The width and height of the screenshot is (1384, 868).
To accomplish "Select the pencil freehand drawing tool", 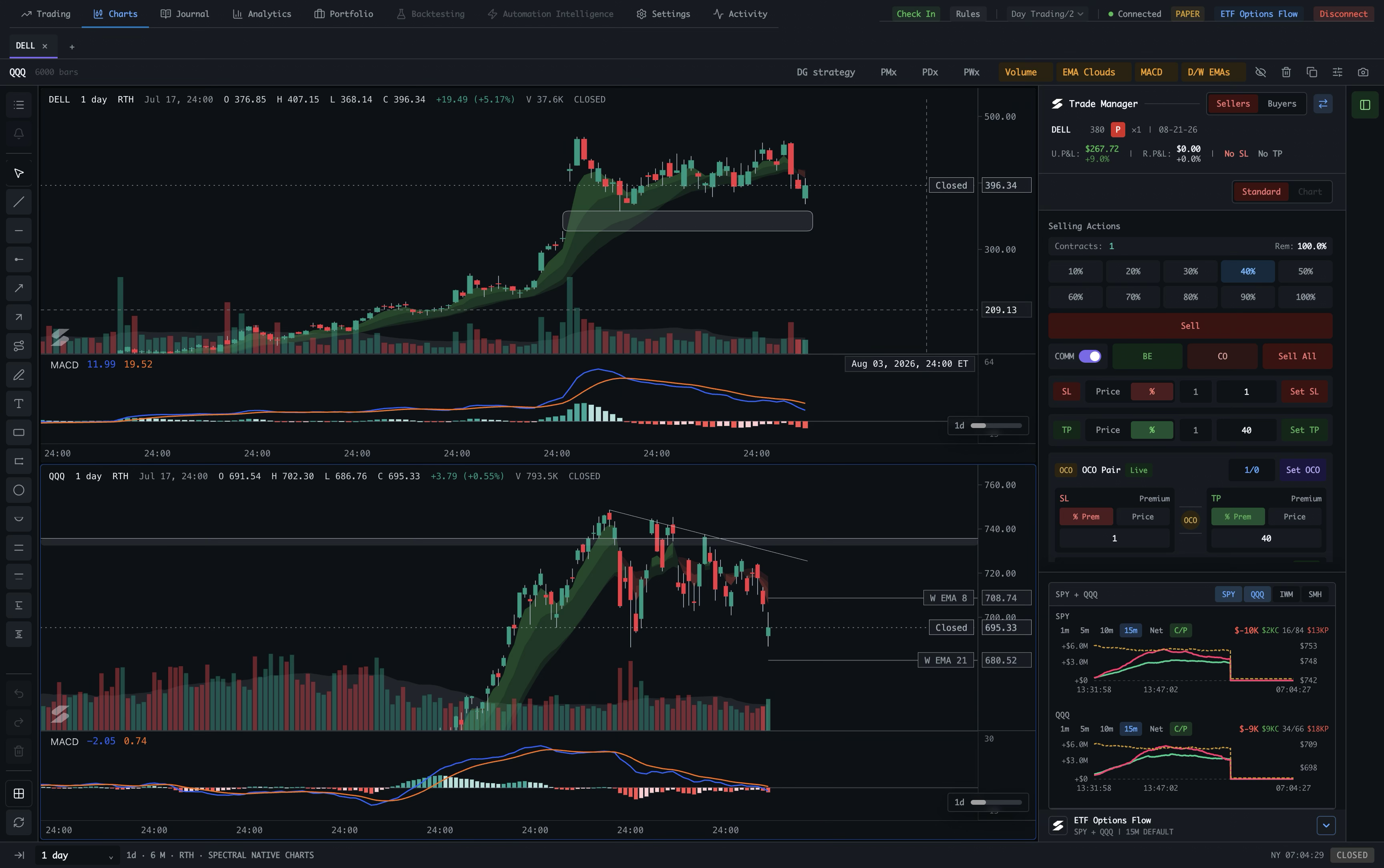I will tap(18, 375).
